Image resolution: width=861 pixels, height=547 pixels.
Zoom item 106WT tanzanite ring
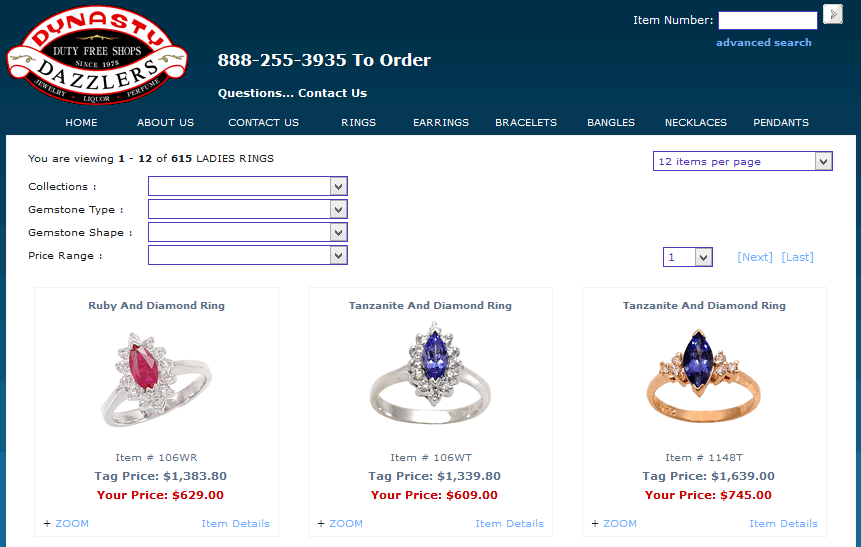click(340, 523)
